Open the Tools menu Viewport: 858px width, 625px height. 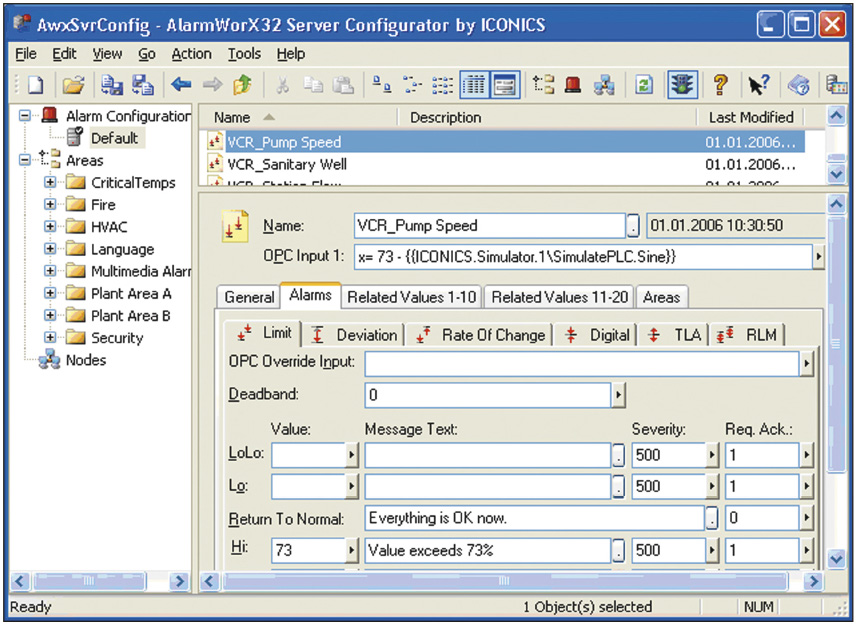pyautogui.click(x=244, y=54)
